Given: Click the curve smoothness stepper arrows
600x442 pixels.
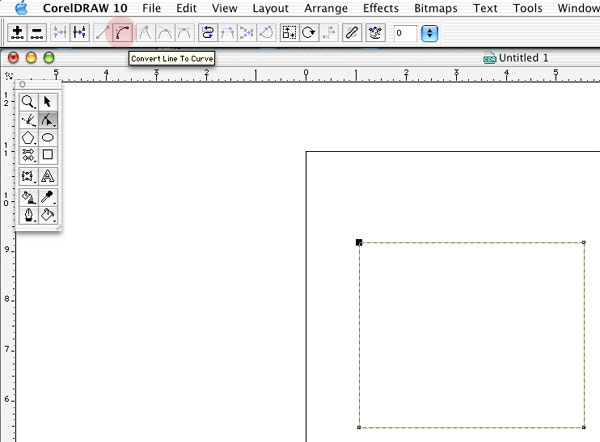Looking at the screenshot, I should [429, 33].
